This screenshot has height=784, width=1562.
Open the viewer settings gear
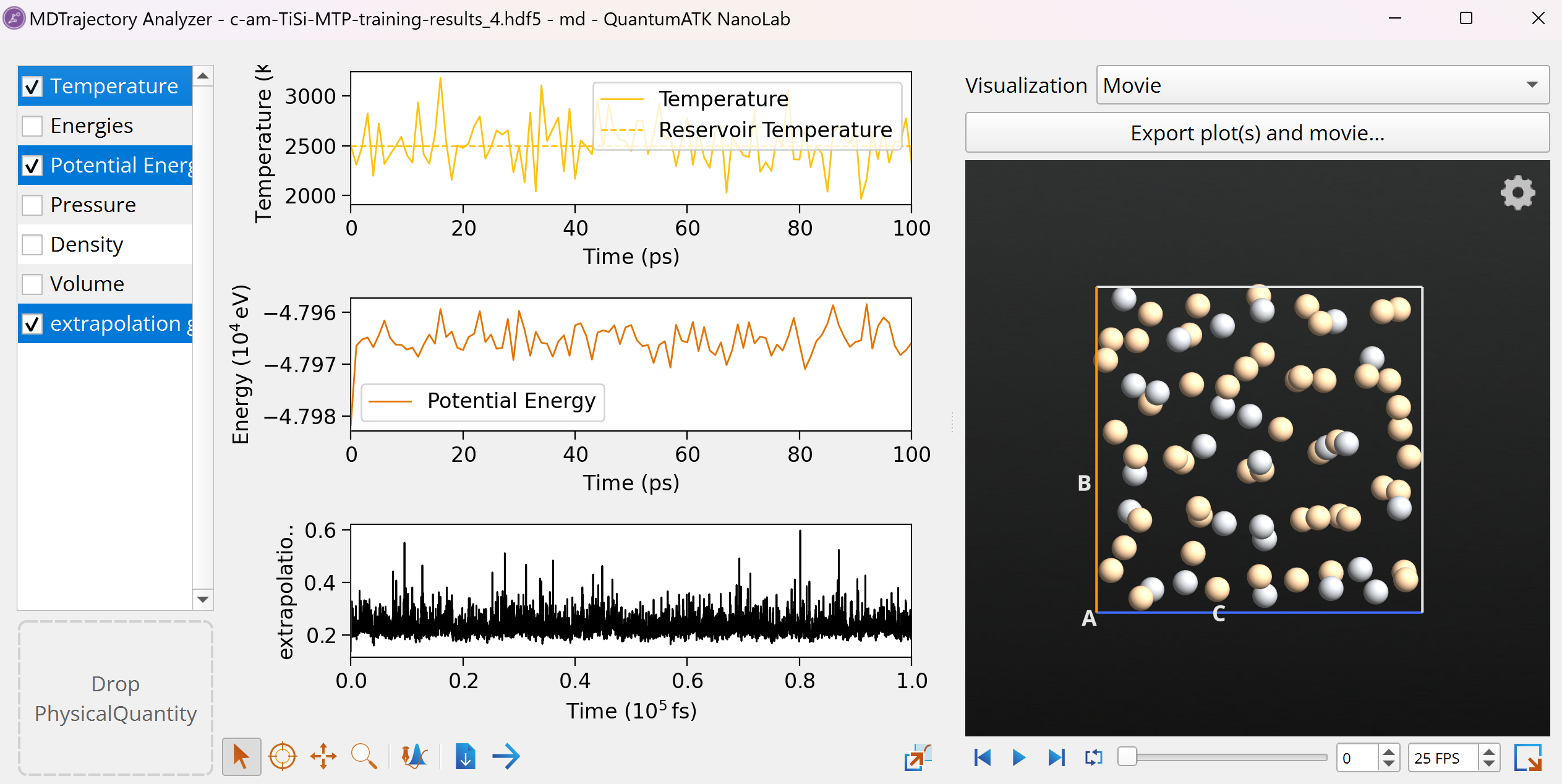(1517, 194)
